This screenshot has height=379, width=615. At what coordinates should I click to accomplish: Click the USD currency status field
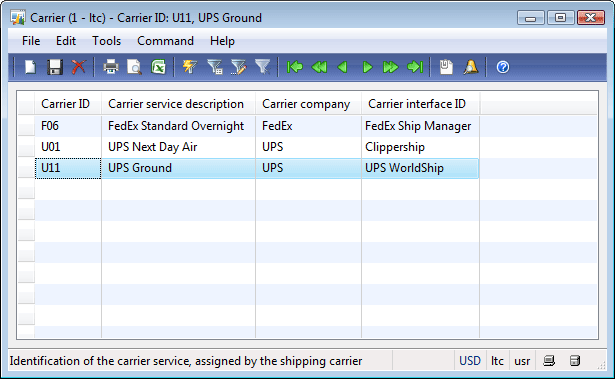tap(470, 361)
